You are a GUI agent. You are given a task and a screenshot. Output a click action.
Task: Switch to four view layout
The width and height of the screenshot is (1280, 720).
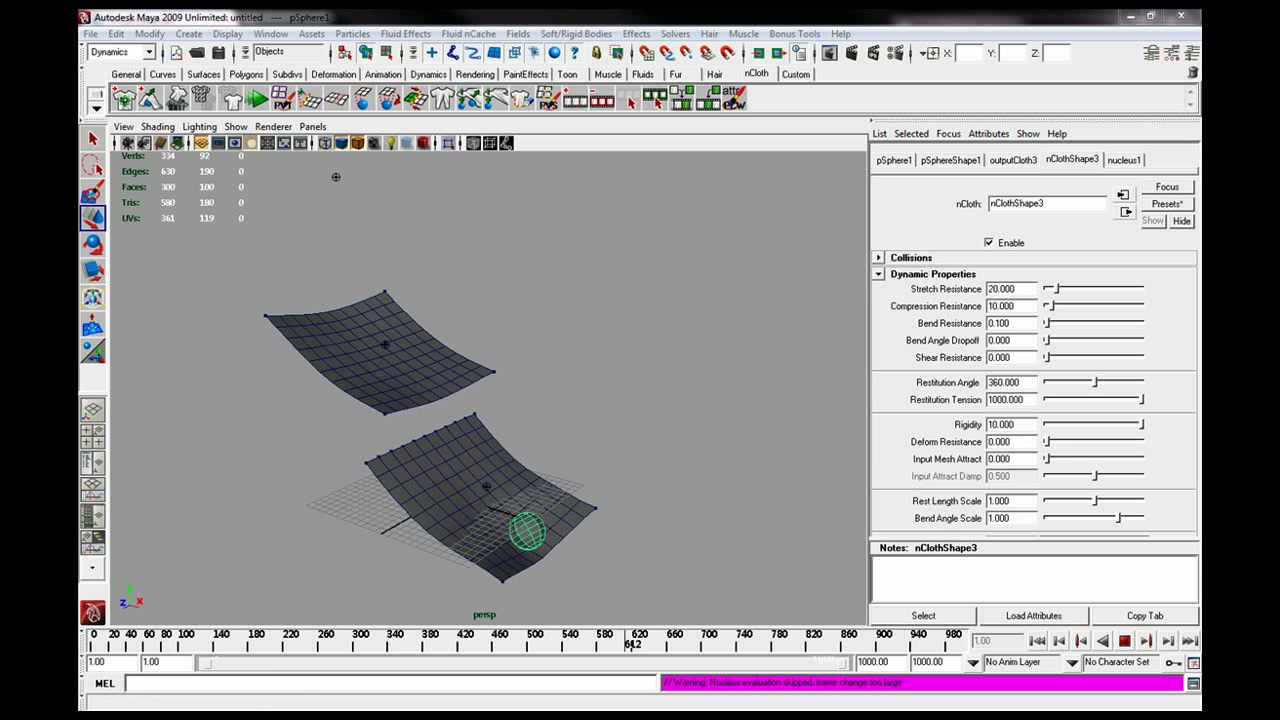pyautogui.click(x=92, y=436)
